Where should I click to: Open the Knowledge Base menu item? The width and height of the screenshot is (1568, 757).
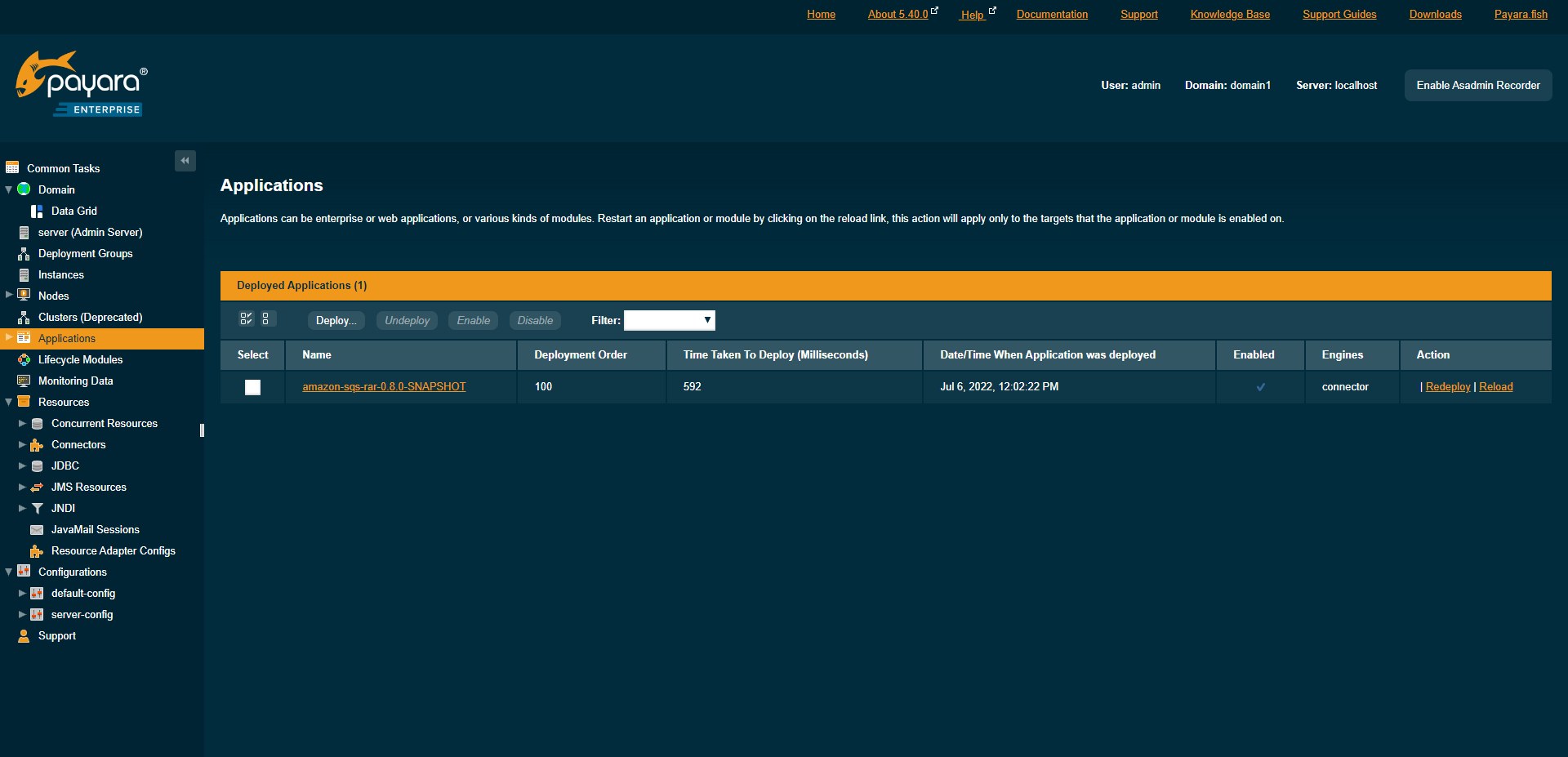pyautogui.click(x=1229, y=14)
